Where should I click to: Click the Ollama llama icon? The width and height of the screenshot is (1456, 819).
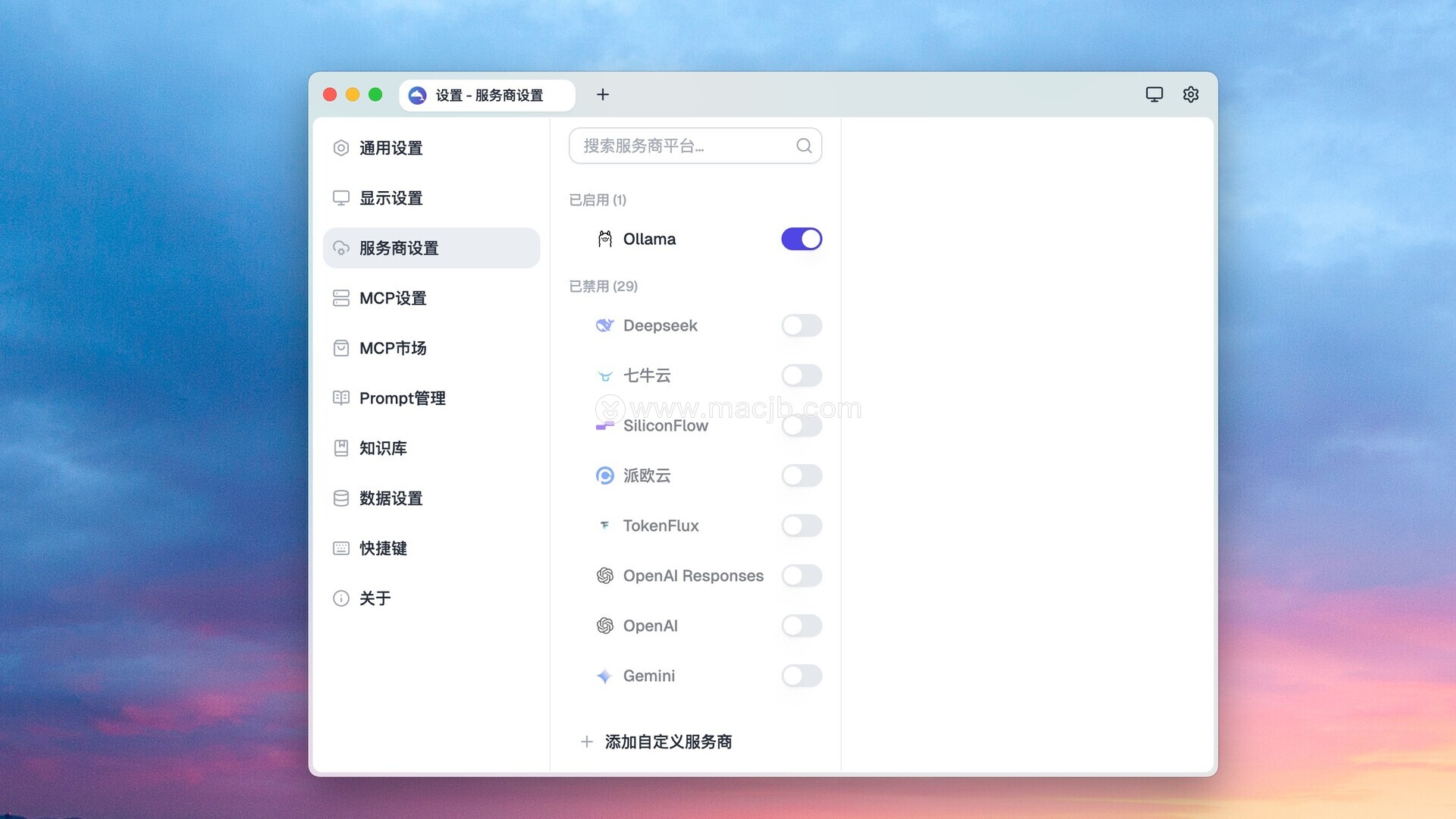point(604,240)
